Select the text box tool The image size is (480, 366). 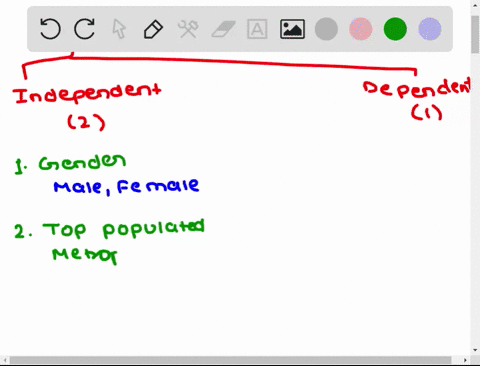[257, 29]
